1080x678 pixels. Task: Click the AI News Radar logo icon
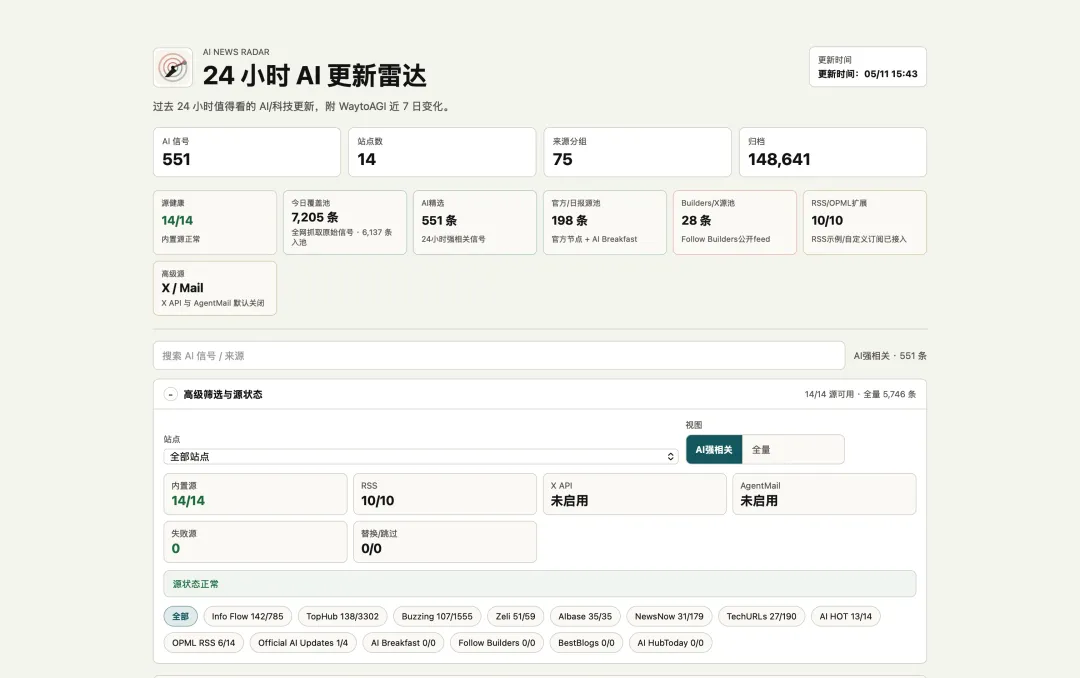point(173,68)
